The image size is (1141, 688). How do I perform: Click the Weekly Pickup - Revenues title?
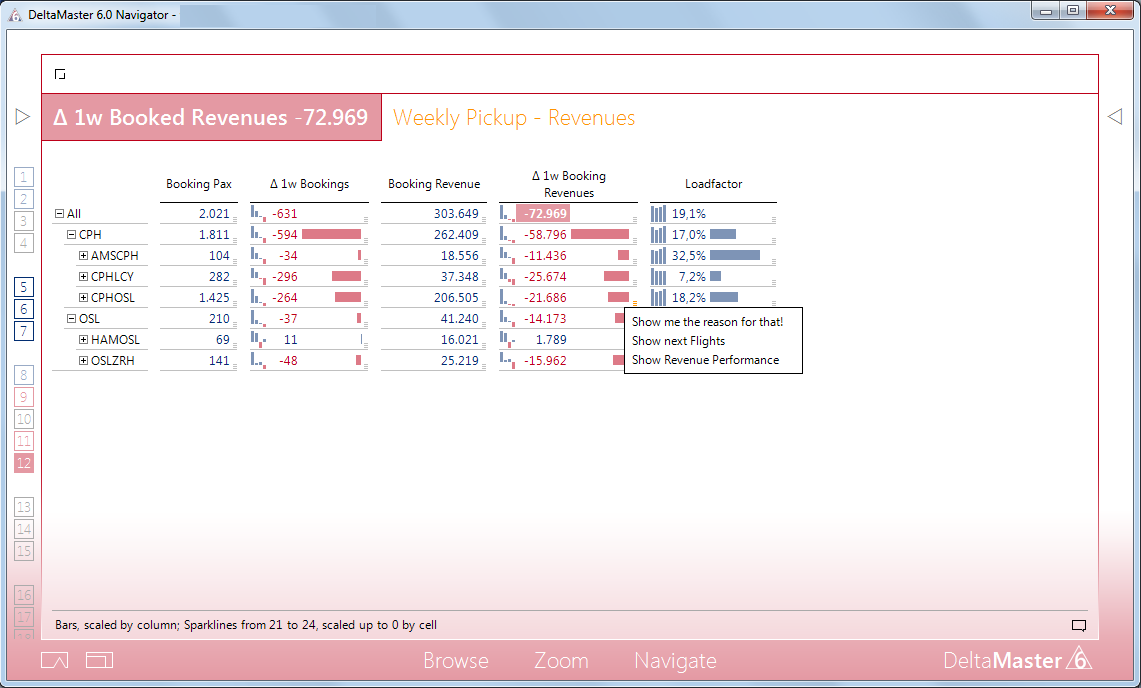click(514, 118)
